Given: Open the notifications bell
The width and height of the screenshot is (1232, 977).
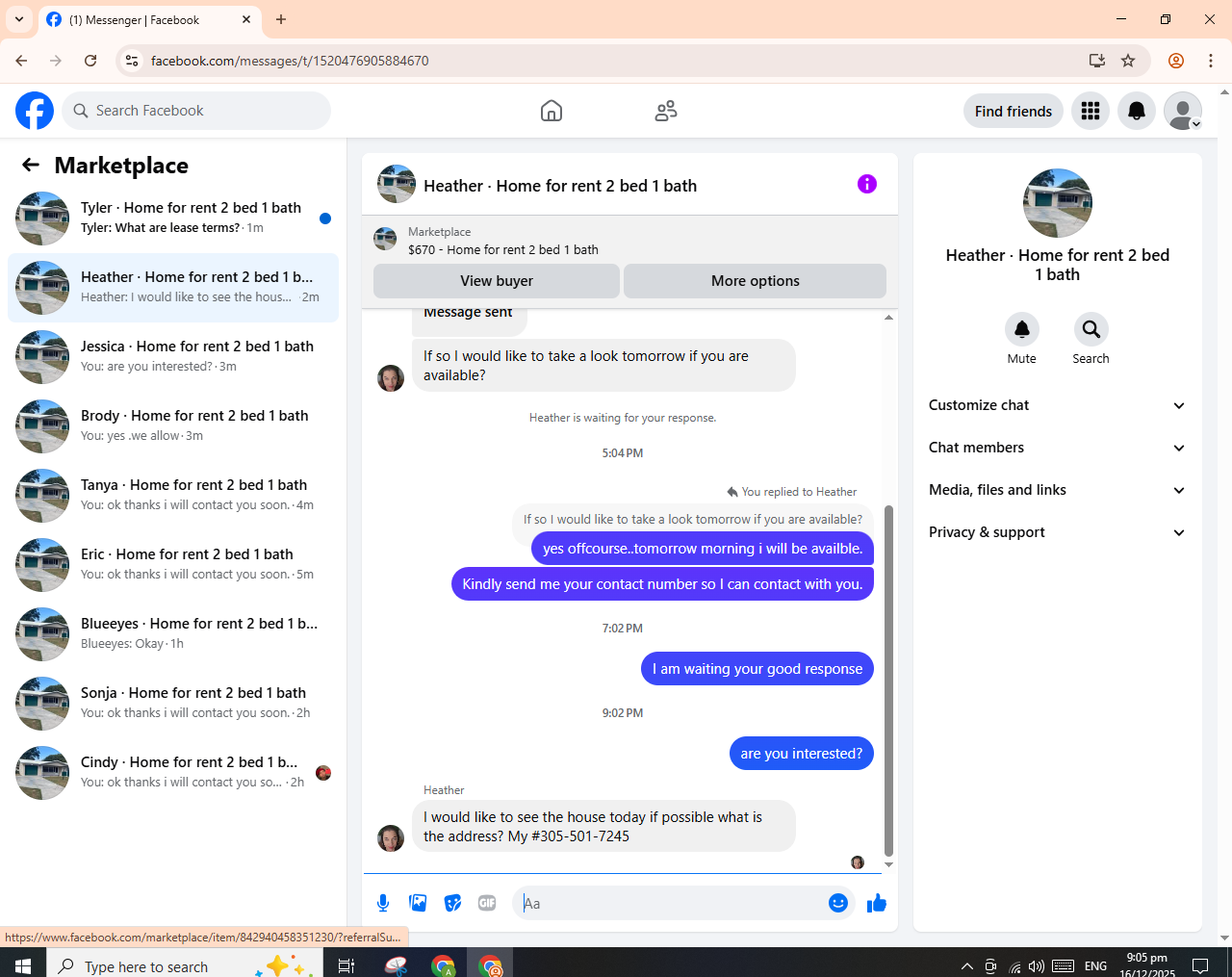Looking at the screenshot, I should 1137,111.
